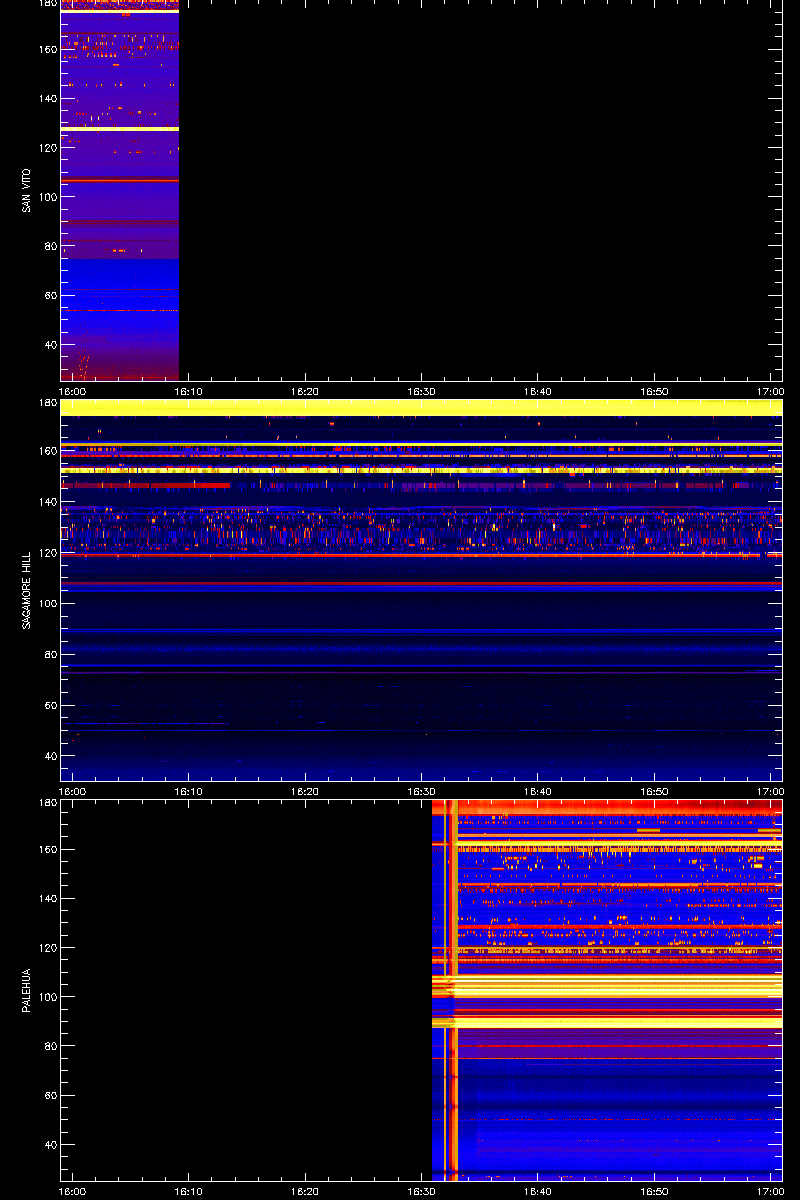This screenshot has height=1200, width=800.
Task: Click 16:00 time label under San Vito panel
Action: 73,392
